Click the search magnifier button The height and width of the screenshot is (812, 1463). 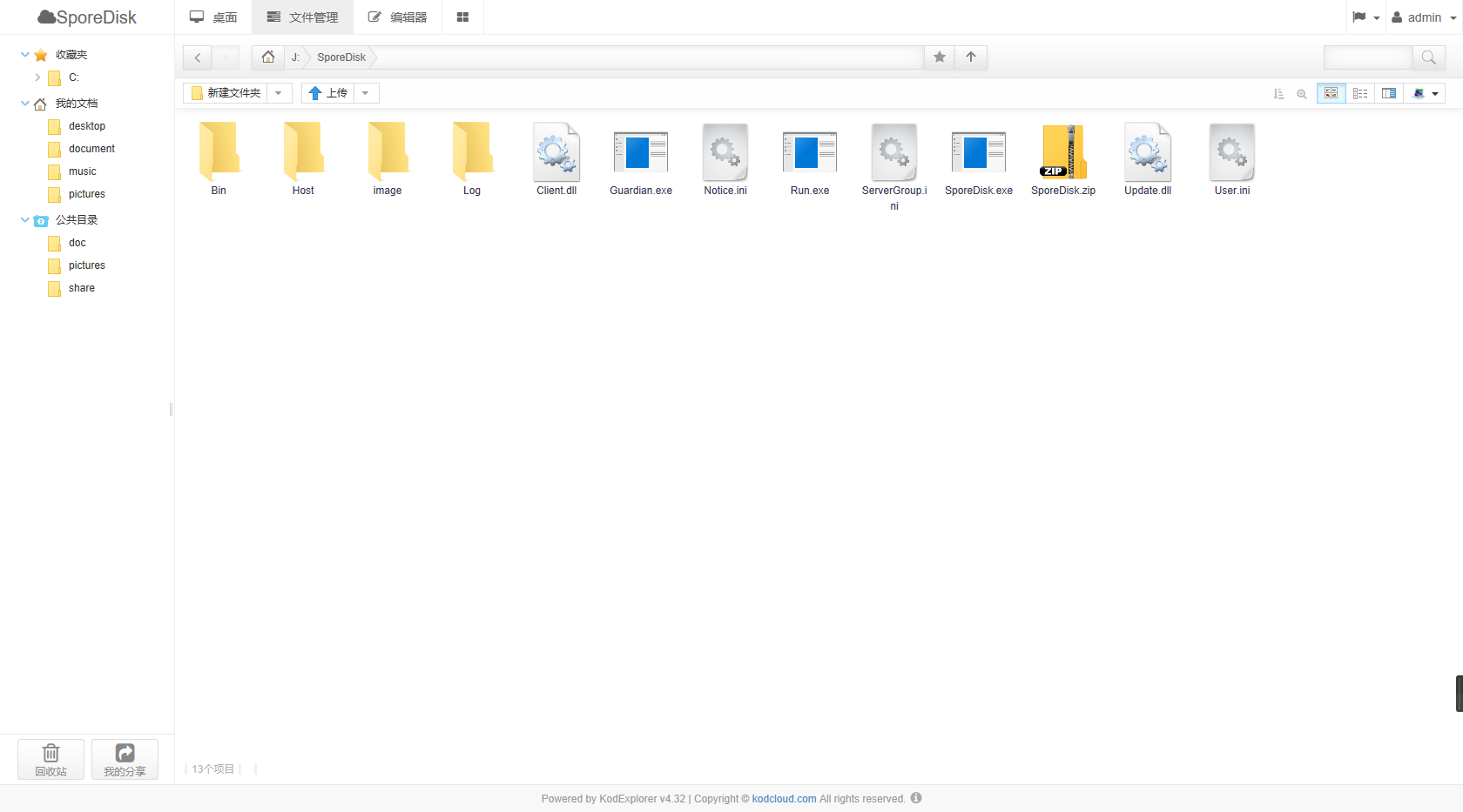pyautogui.click(x=1428, y=57)
